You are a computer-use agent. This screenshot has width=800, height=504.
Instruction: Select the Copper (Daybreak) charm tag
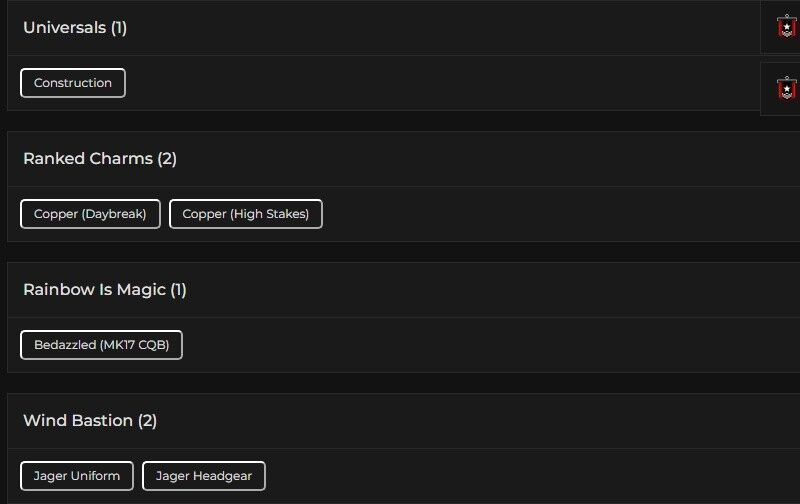coord(90,214)
